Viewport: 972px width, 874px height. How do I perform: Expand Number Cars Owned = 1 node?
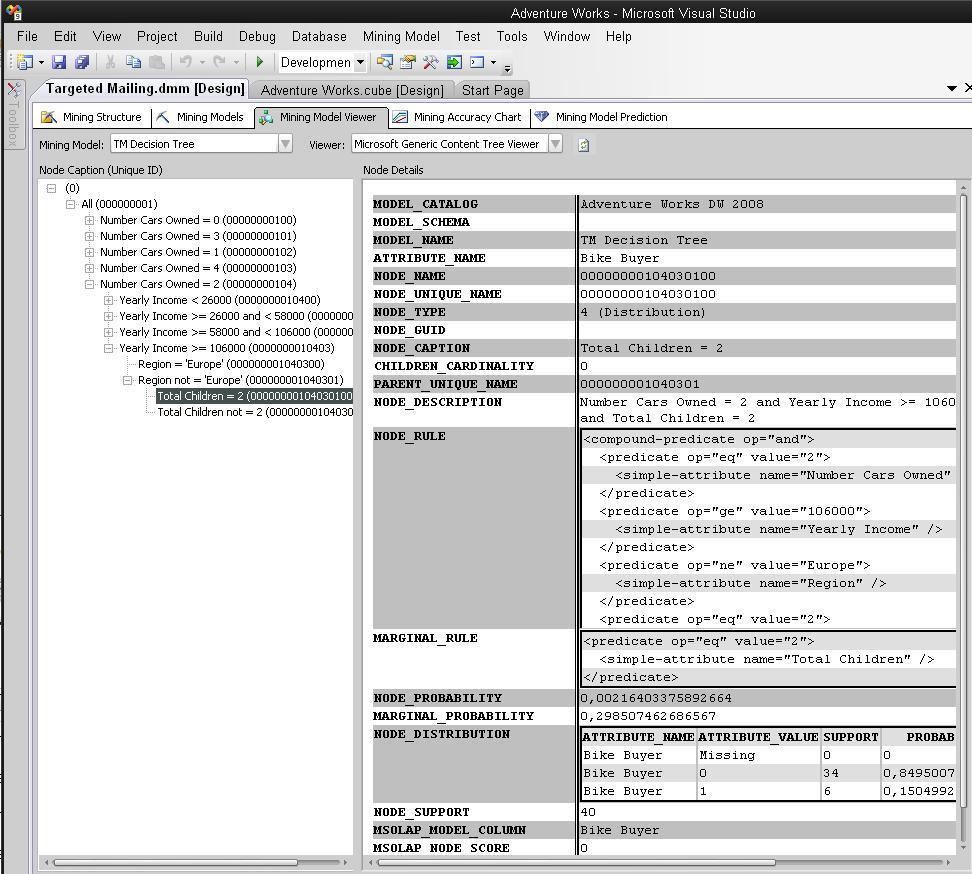click(x=89, y=253)
